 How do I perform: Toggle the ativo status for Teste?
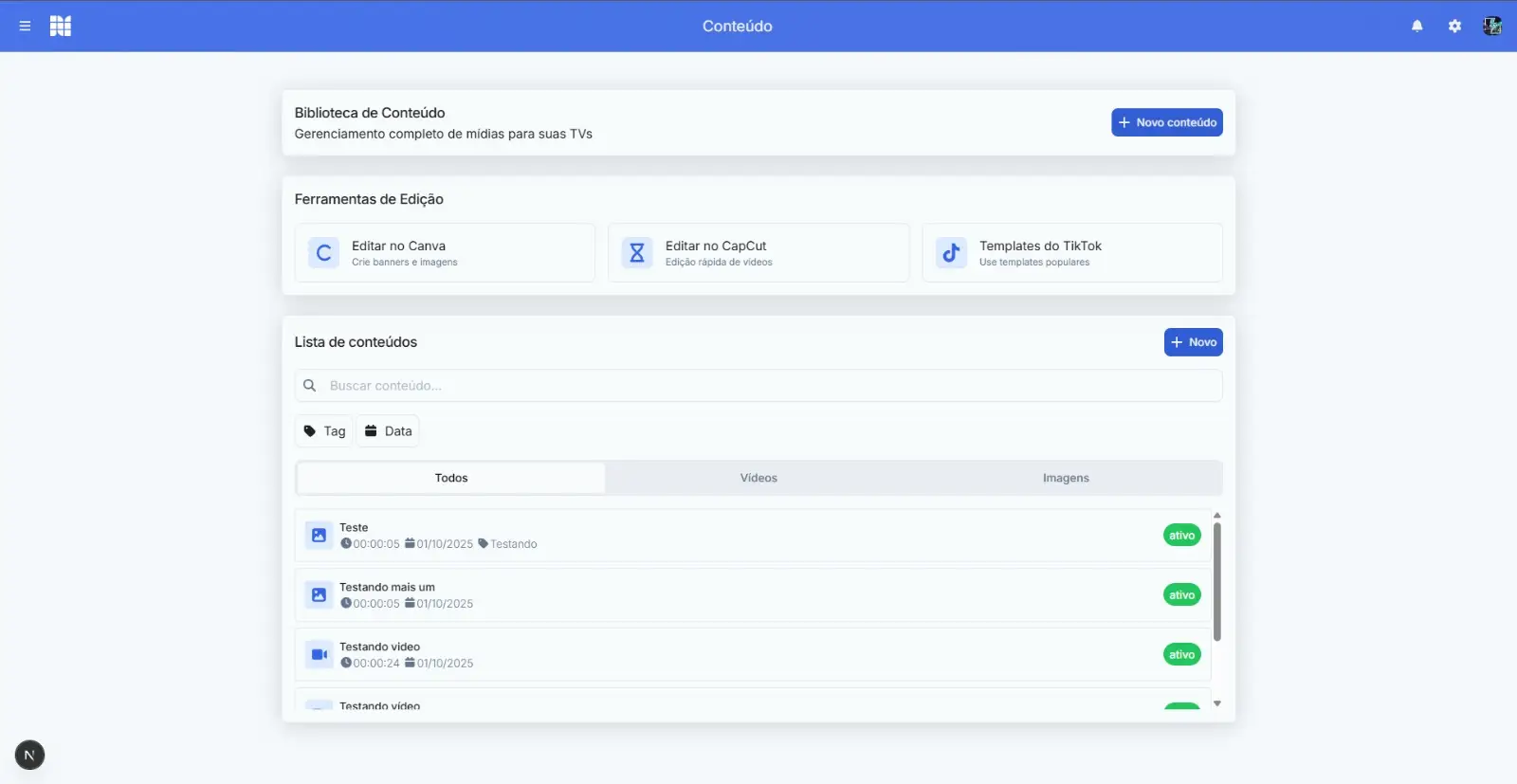click(x=1181, y=536)
